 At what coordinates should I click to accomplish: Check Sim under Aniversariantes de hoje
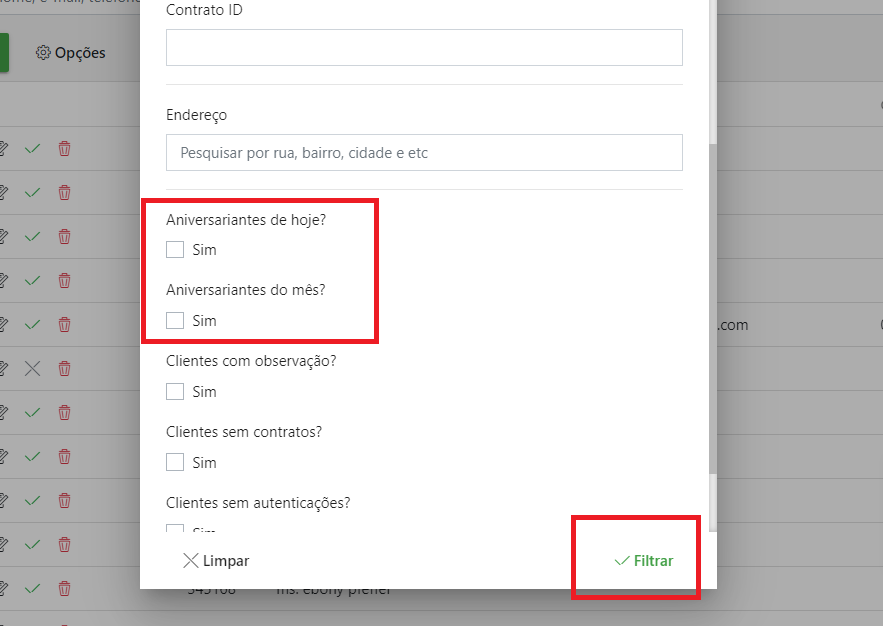coord(175,249)
